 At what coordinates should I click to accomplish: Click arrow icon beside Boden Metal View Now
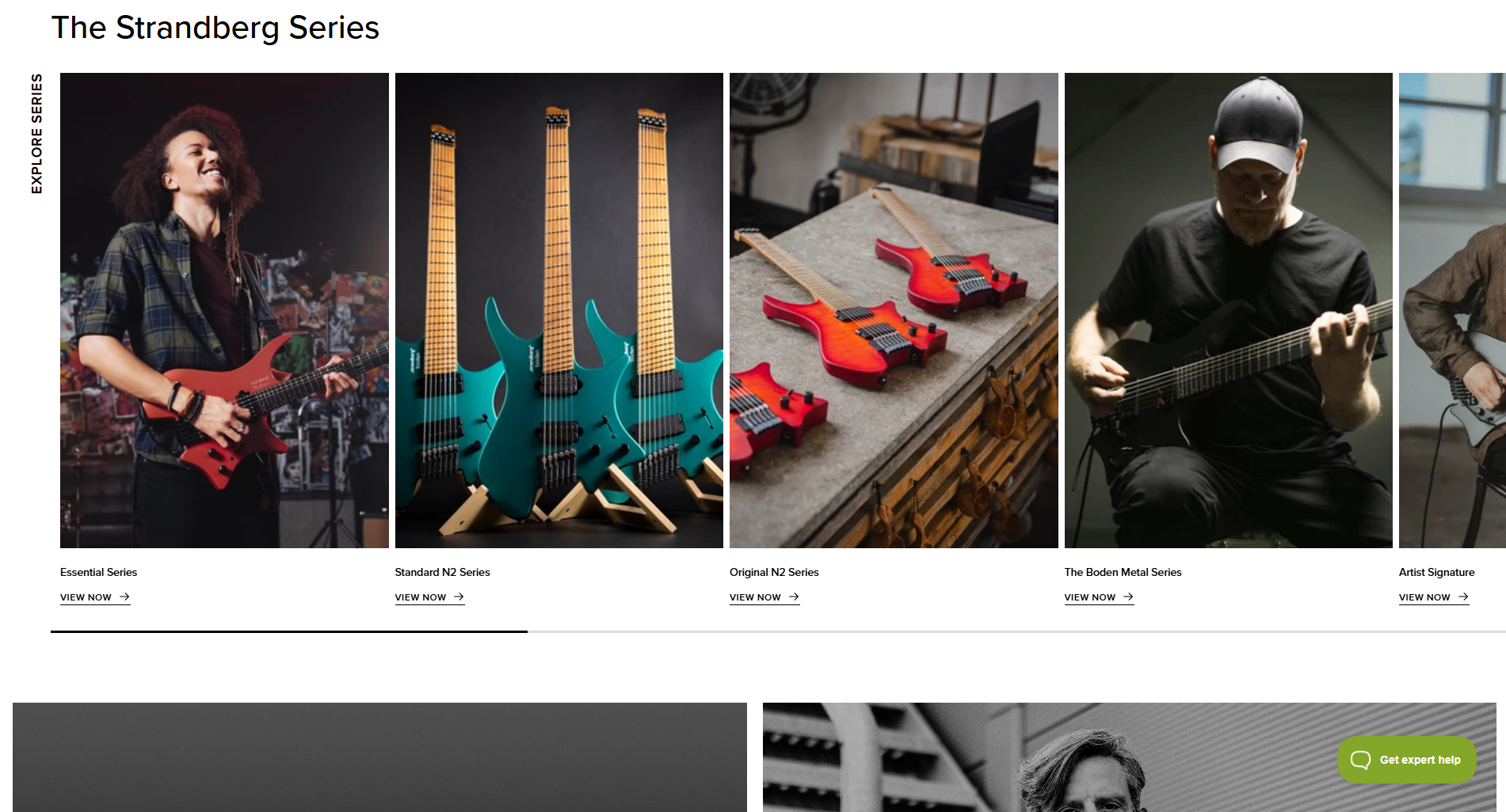pyautogui.click(x=1128, y=597)
